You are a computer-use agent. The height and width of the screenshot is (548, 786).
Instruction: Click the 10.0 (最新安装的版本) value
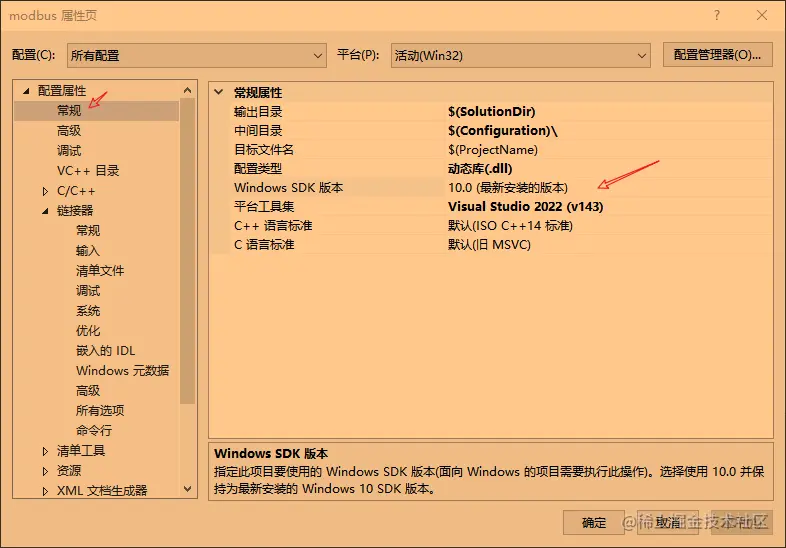coord(508,188)
